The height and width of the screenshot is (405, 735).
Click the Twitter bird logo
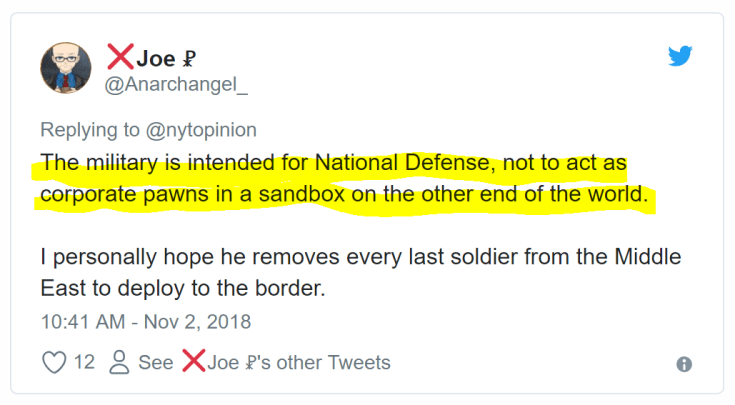click(x=680, y=57)
